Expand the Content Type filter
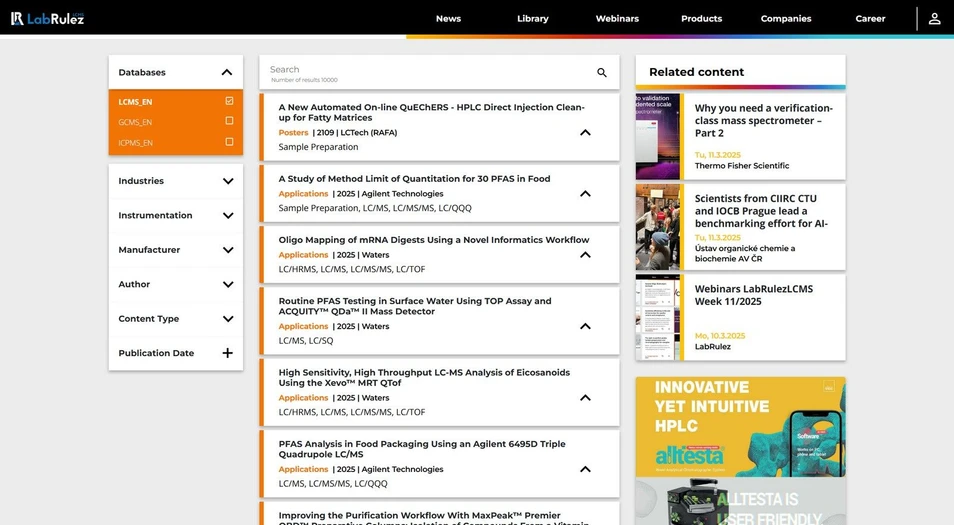 [x=228, y=319]
